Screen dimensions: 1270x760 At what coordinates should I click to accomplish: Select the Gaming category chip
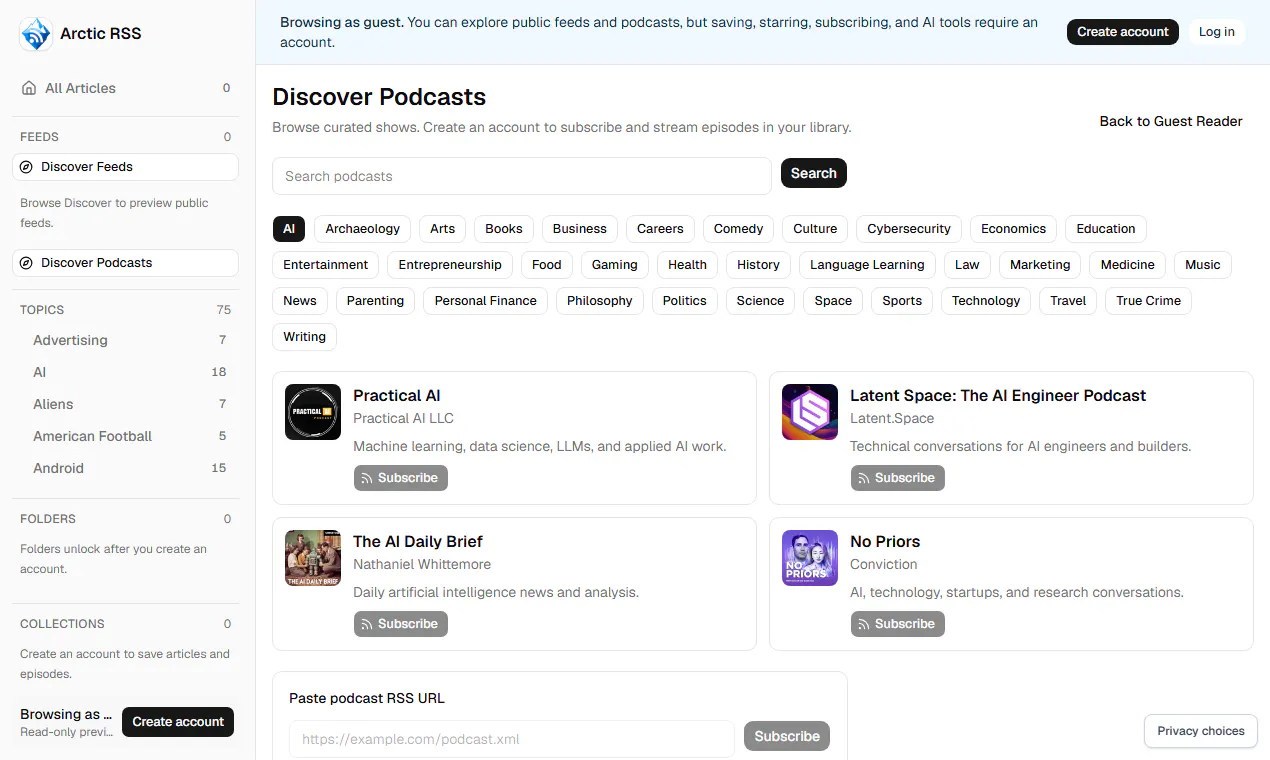tap(614, 265)
